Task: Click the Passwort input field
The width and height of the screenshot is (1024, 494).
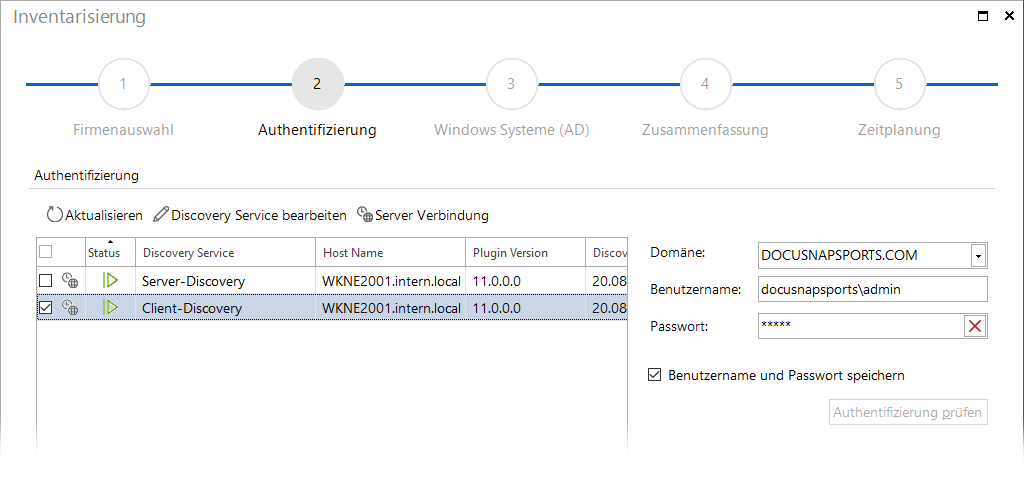Action: [861, 326]
